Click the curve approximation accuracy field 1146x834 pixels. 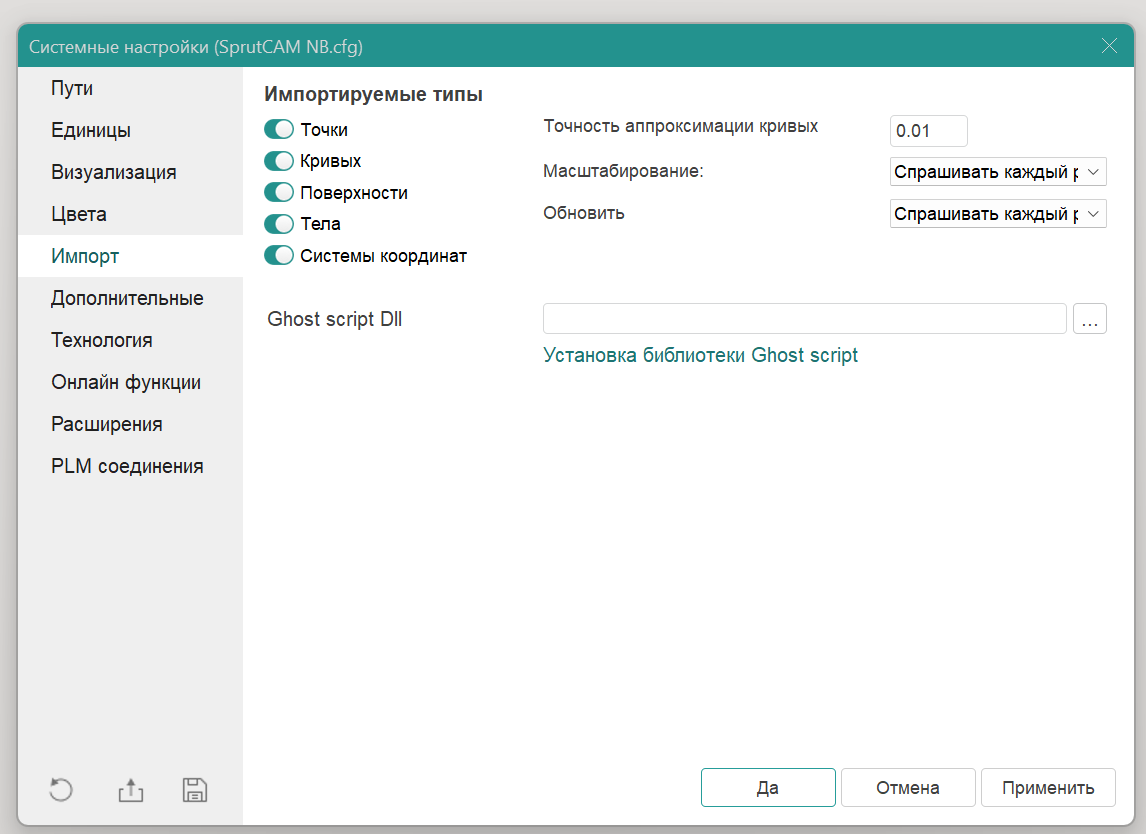tap(928, 131)
